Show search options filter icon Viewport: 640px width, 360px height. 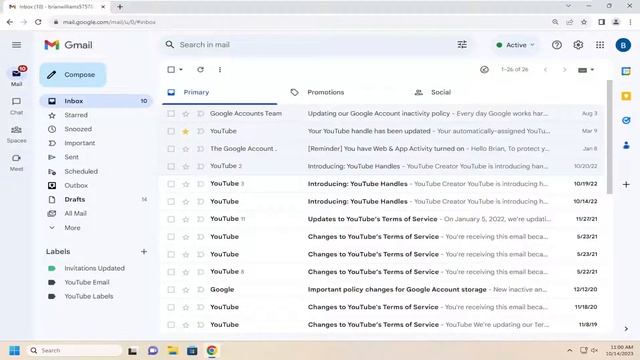pyautogui.click(x=462, y=45)
